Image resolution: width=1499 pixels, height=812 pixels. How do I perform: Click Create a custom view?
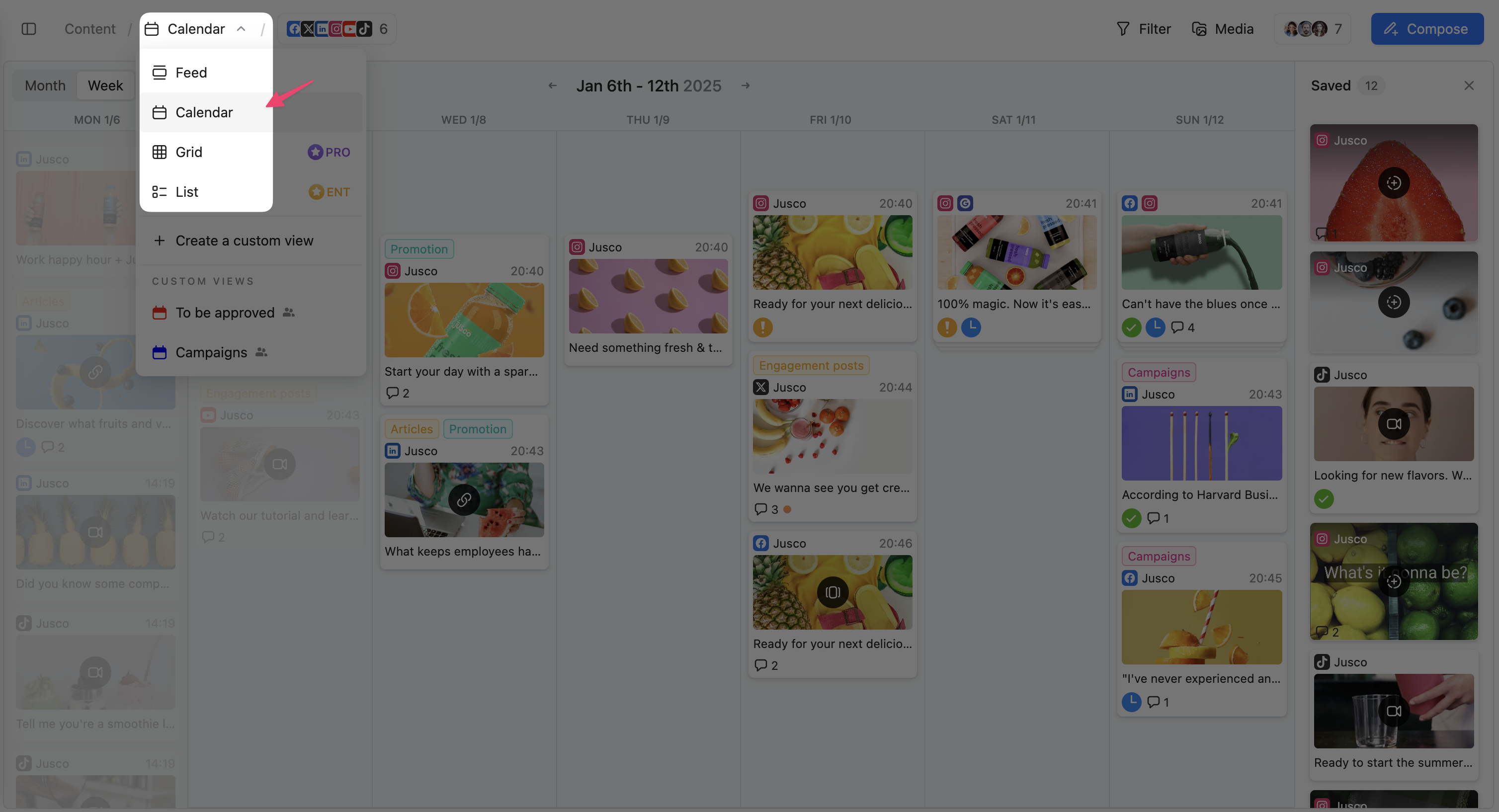point(244,240)
